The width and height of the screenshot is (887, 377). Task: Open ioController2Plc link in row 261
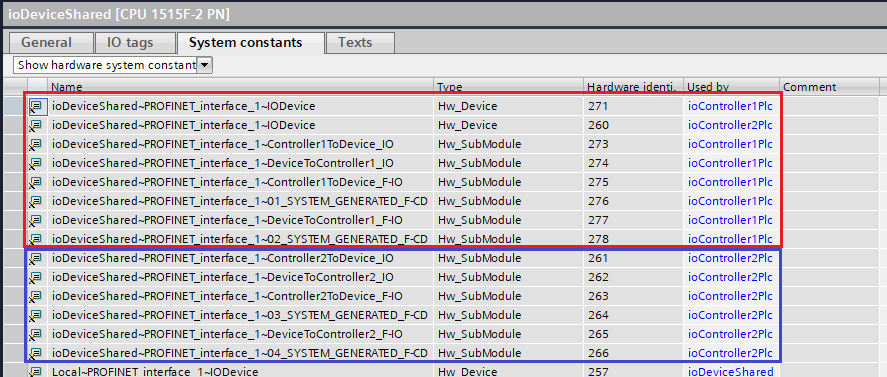coord(730,258)
